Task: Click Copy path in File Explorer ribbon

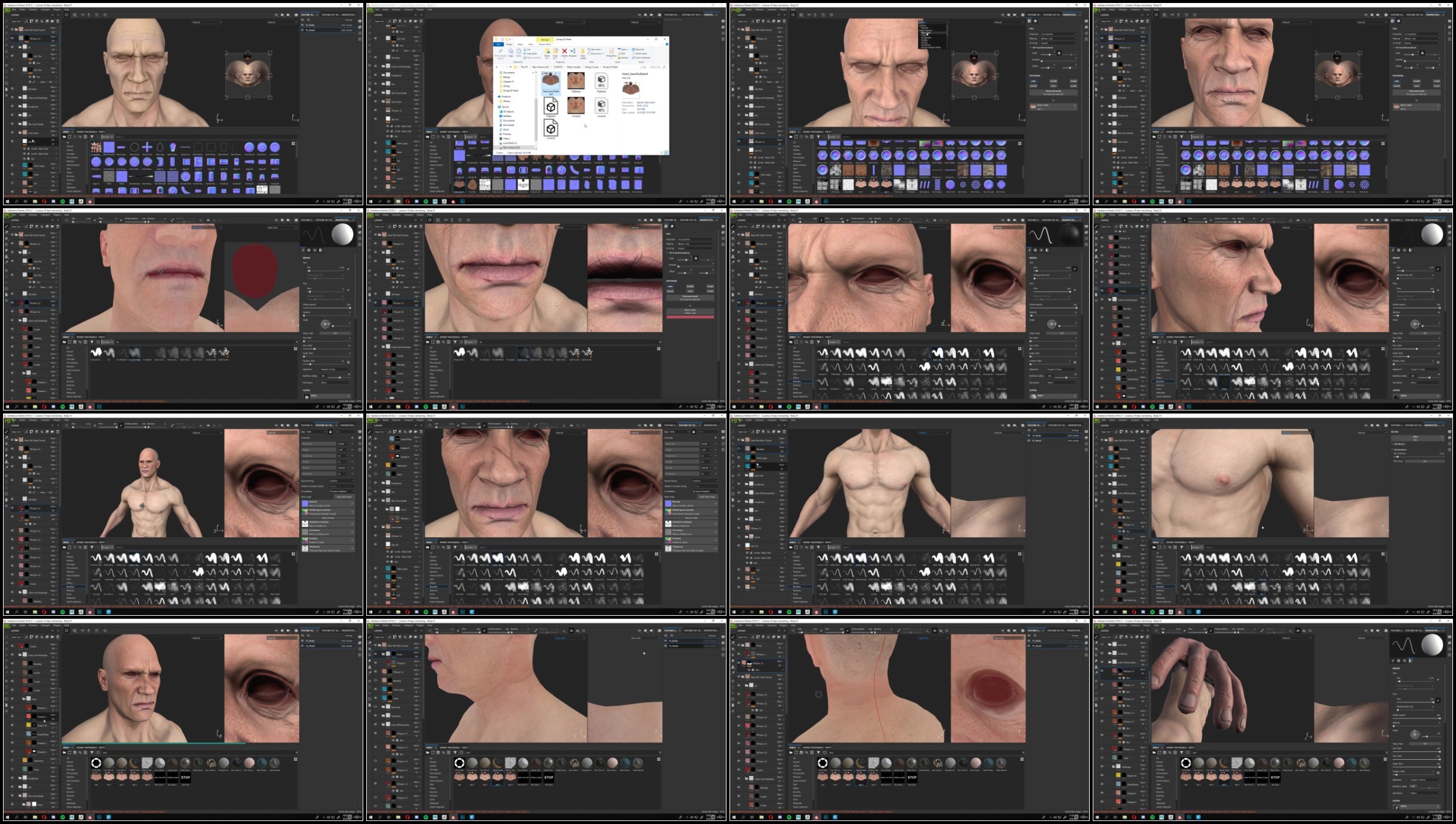Action: point(530,53)
